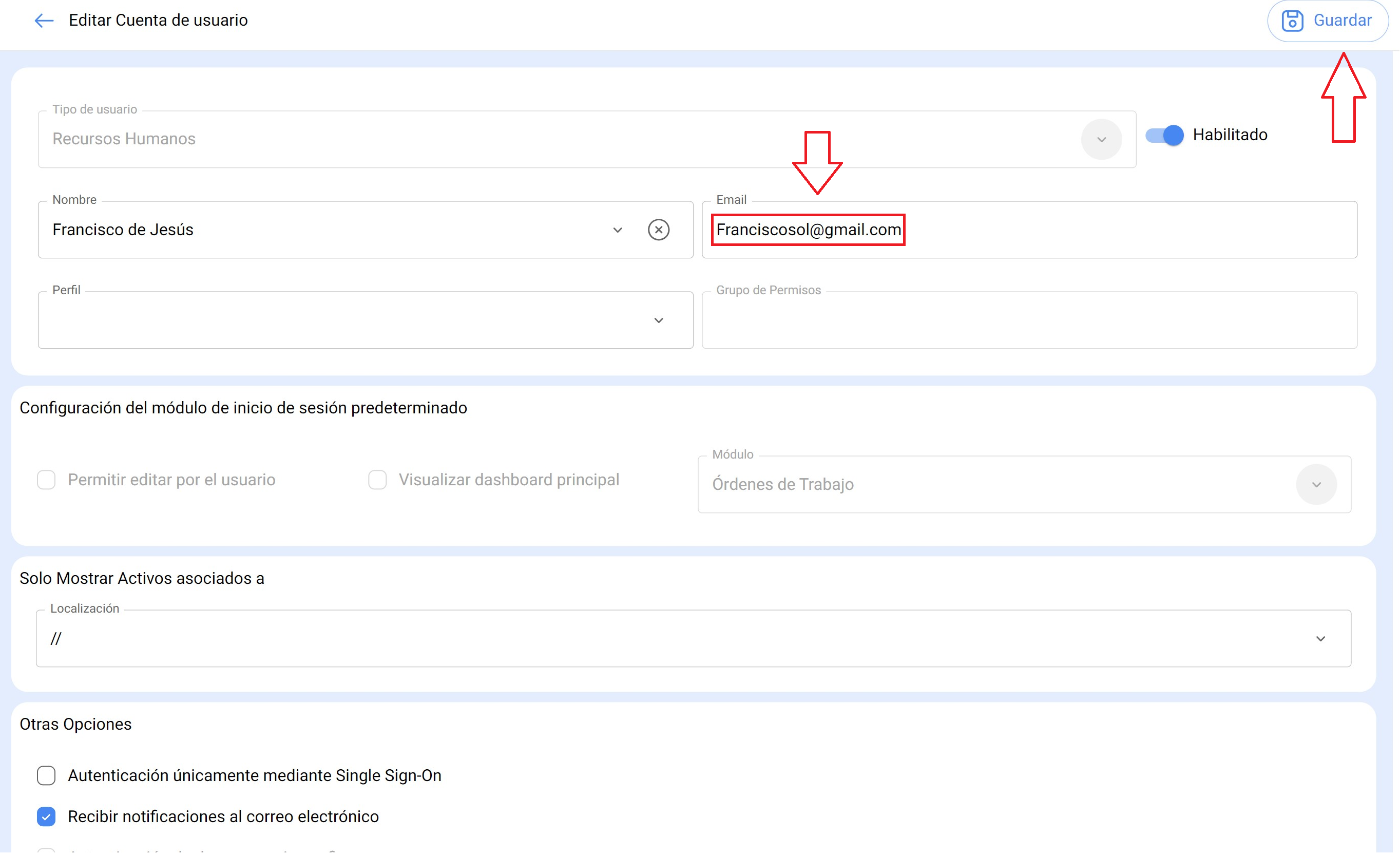
Task: Check Visualizar dashboard principal
Action: pos(377,480)
